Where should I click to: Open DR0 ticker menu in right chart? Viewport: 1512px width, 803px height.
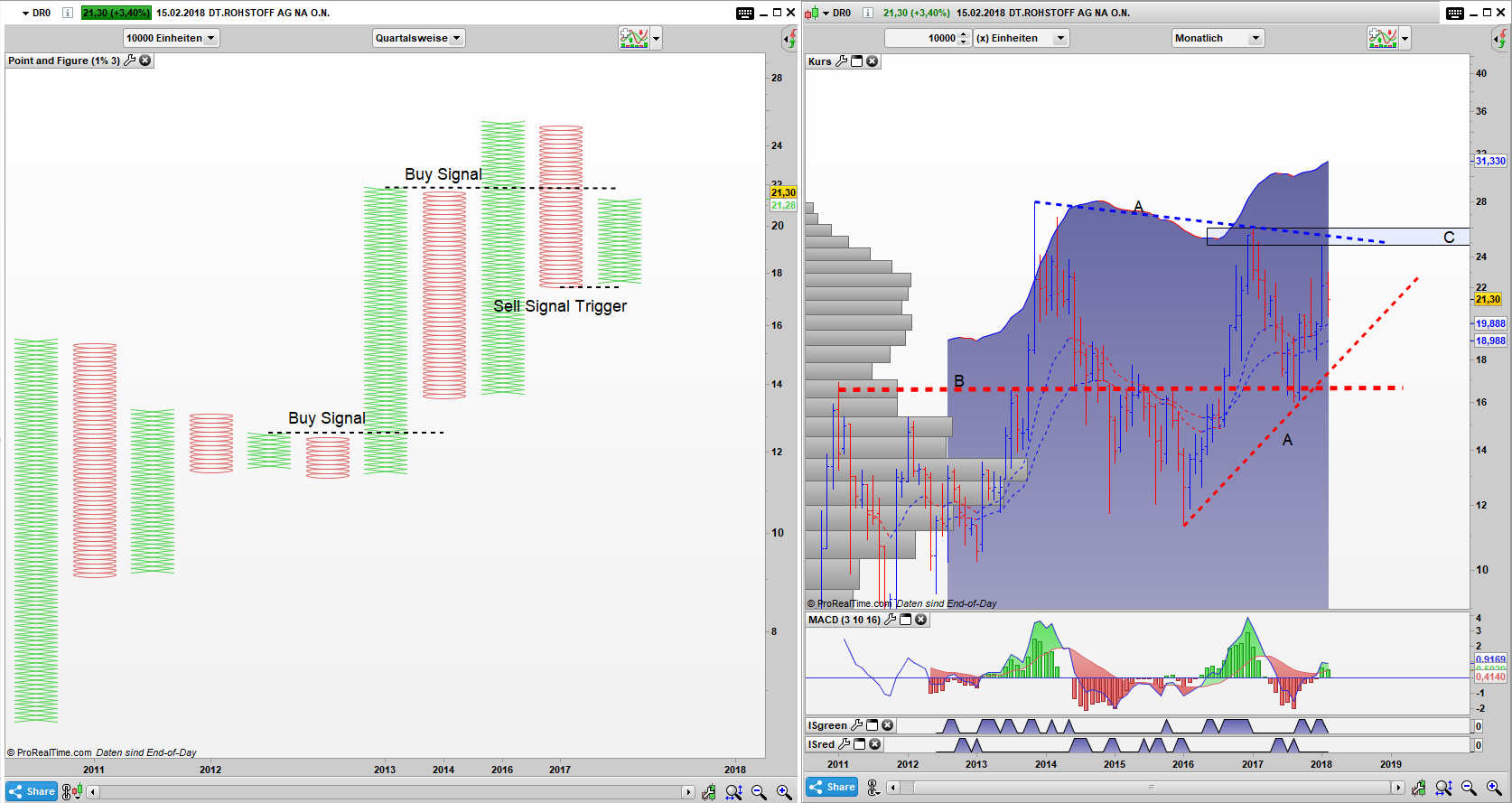click(x=826, y=13)
